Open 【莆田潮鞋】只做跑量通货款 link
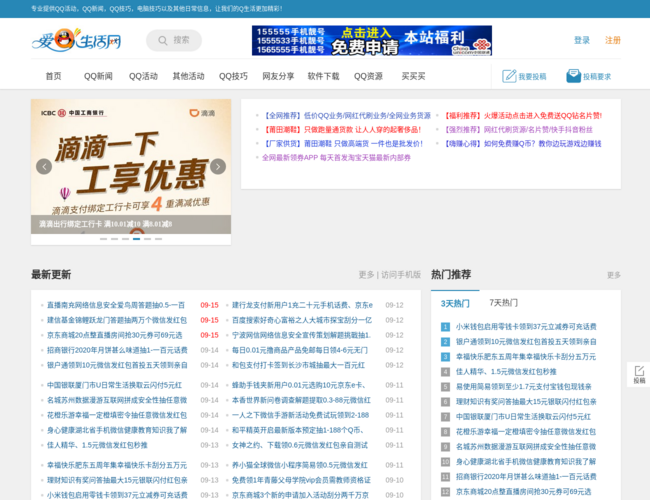650x500 pixels. [x=342, y=130]
